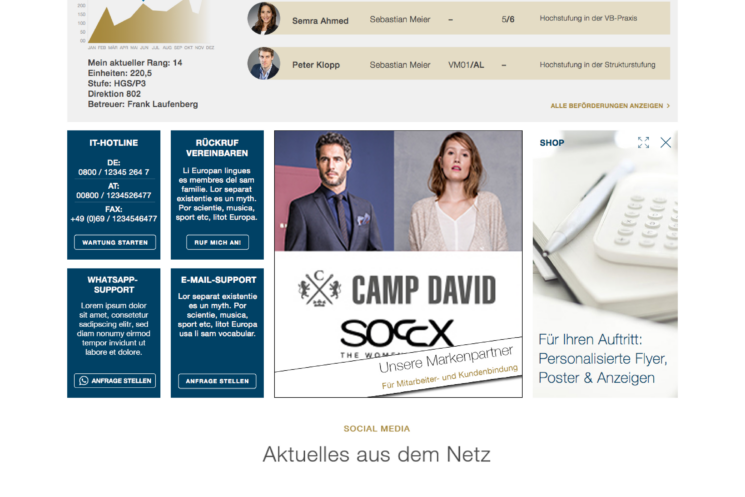Select the Semra Ahmed name entry
The image size is (745, 497).
320,20
